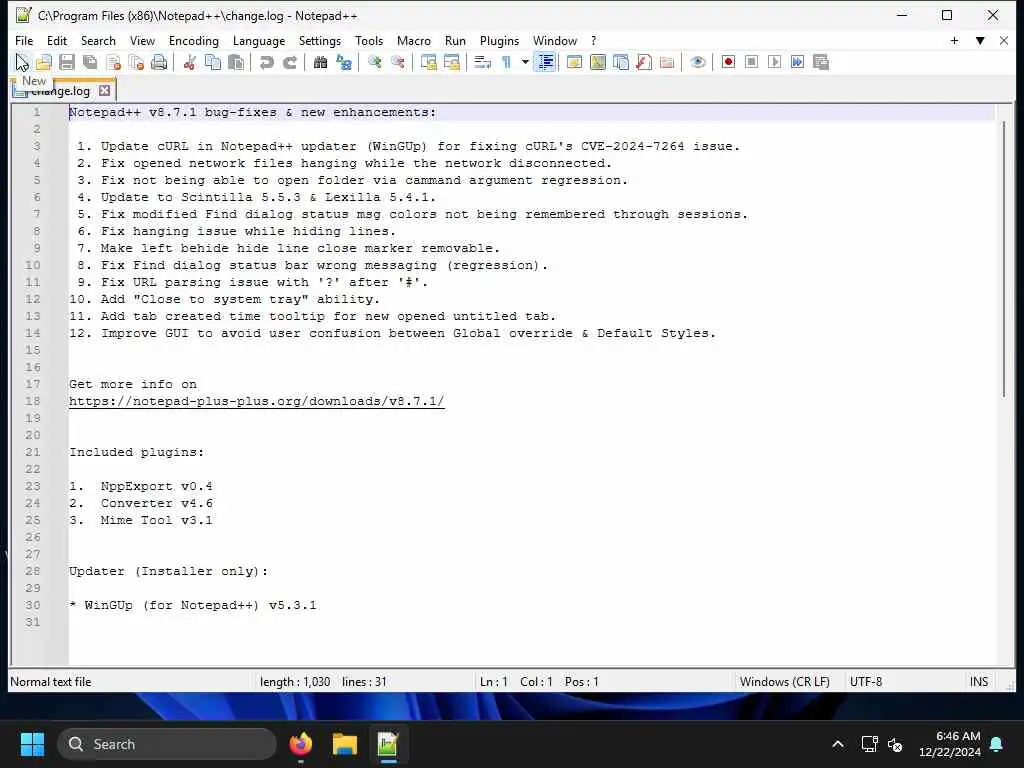Open the Windows Start button
1024x768 pixels.
[x=32, y=744]
